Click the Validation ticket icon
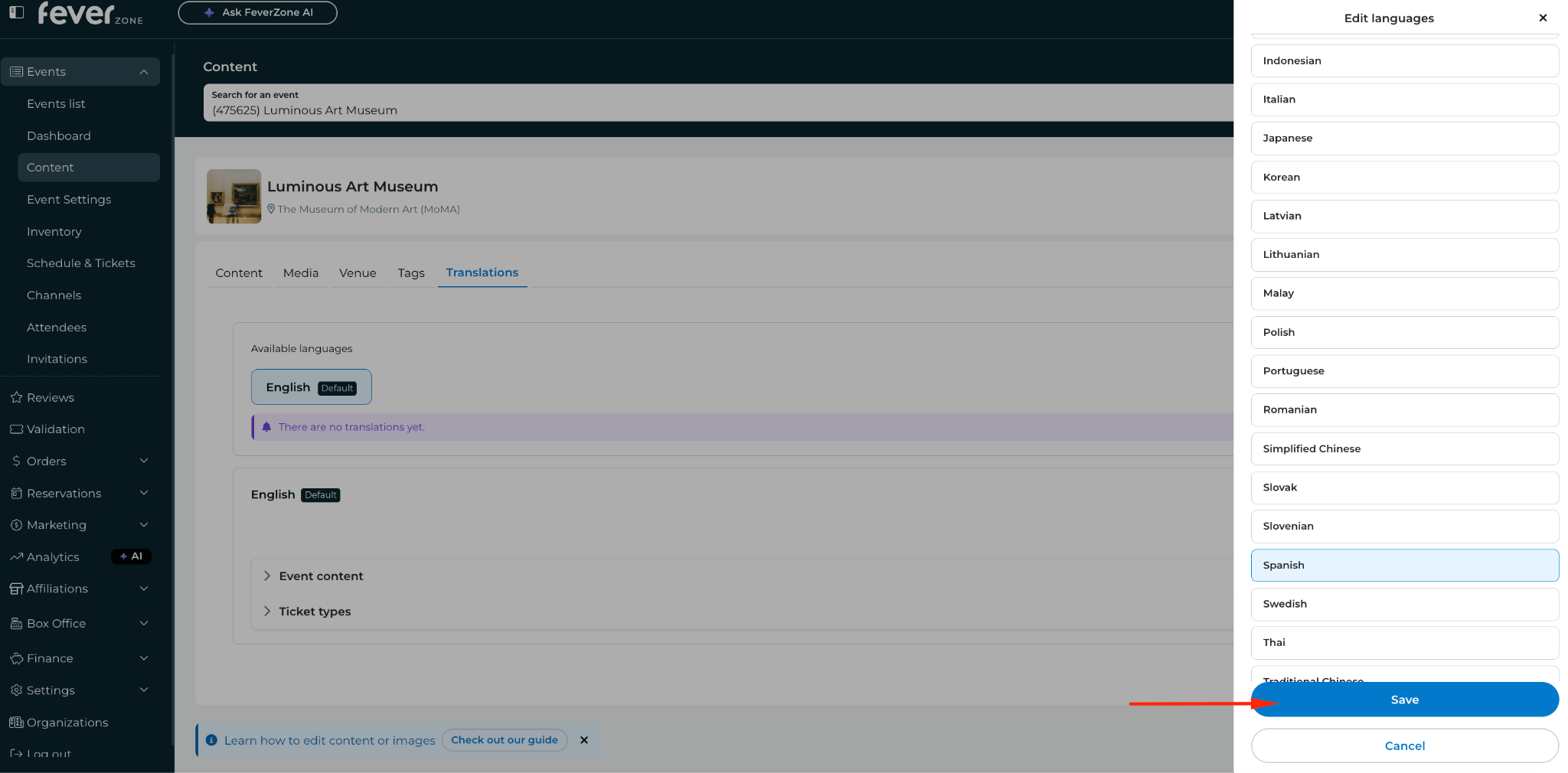This screenshot has width=1568, height=773. pos(16,429)
